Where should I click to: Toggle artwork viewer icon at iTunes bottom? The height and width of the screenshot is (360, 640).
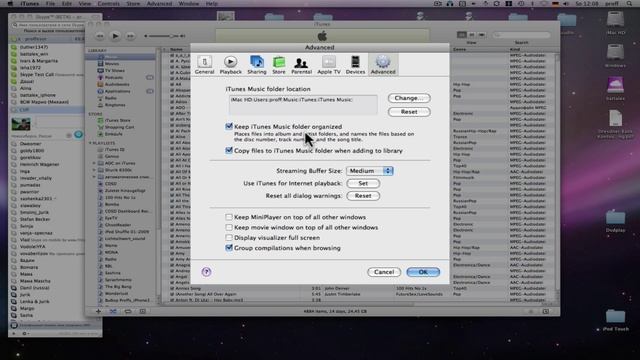click(142, 311)
